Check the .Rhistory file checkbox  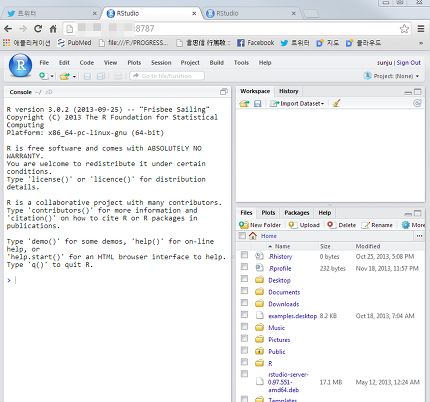244,255
